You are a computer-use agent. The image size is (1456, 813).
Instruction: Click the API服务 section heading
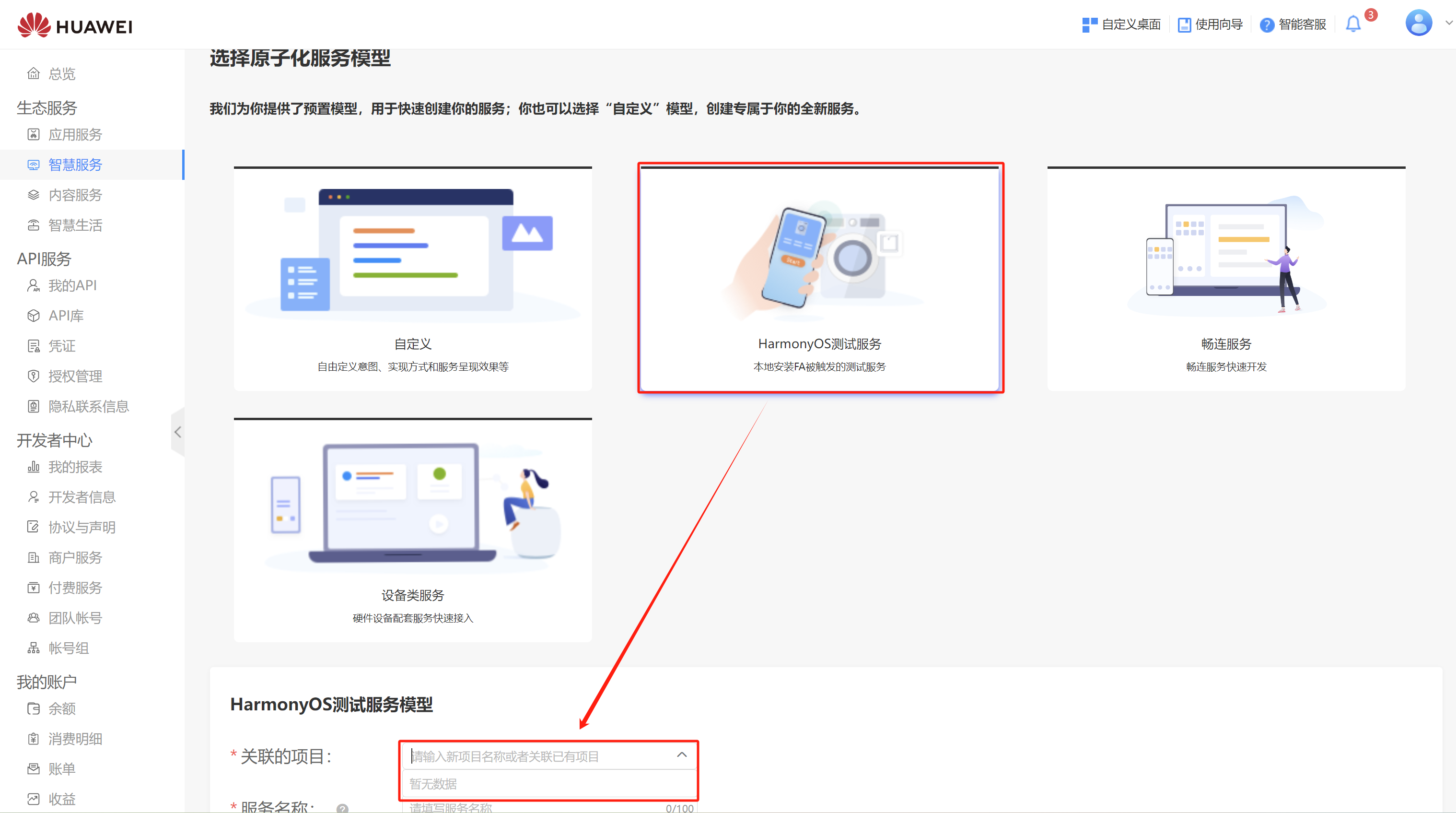click(x=44, y=259)
